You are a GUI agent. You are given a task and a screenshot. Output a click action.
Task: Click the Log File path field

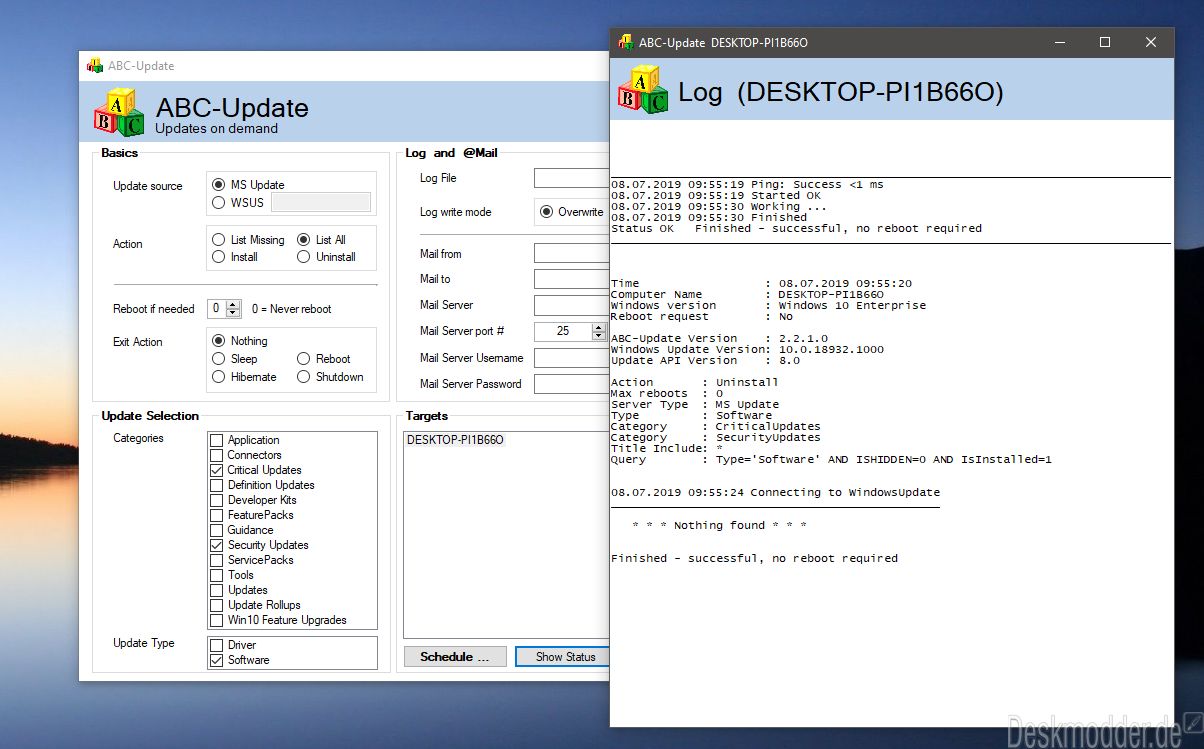(x=571, y=178)
